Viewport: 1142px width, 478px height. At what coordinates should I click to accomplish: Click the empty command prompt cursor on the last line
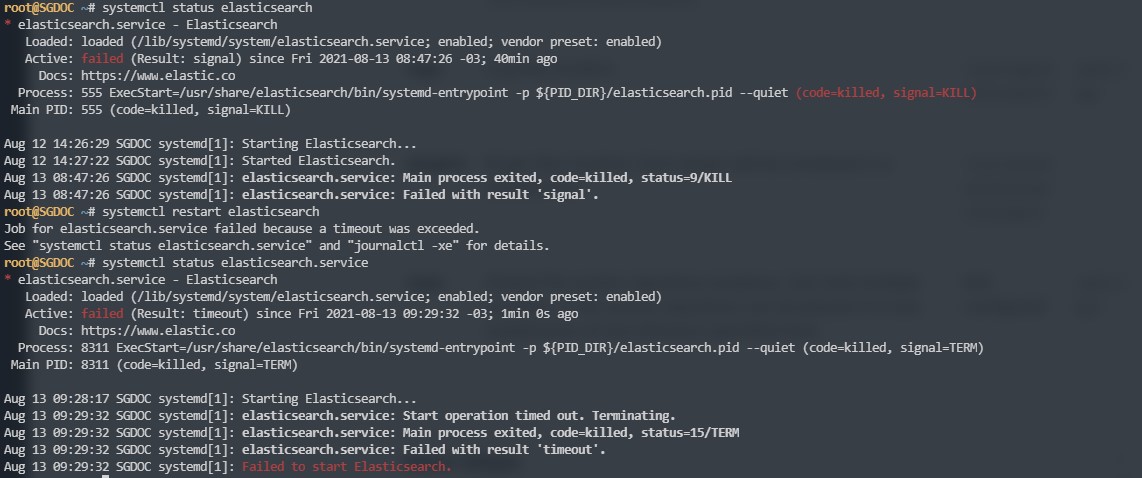[x=108, y=477]
